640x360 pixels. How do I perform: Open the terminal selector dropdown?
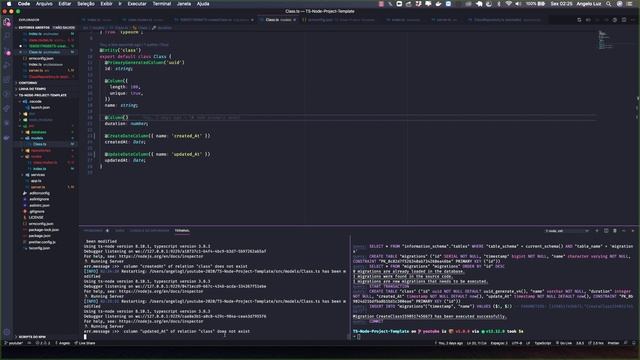567,231
